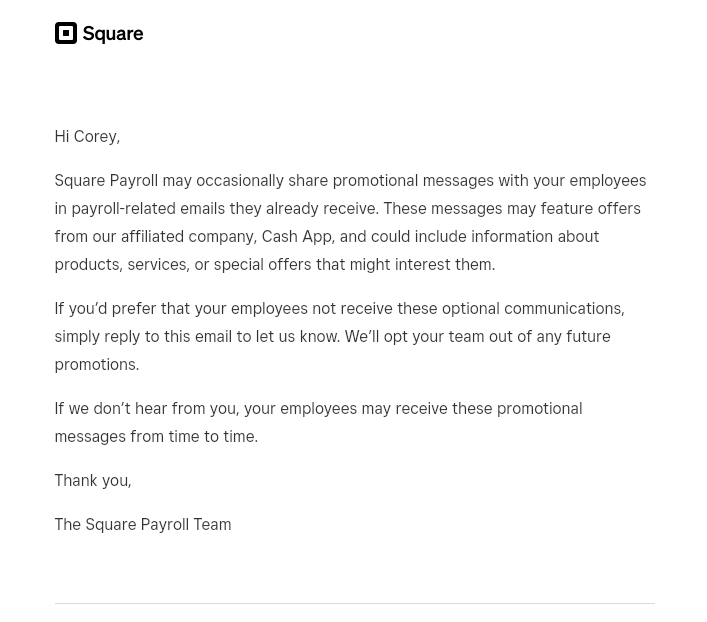Click the Square logo icon
Screen dimensions: 707x622
(x=65, y=33)
